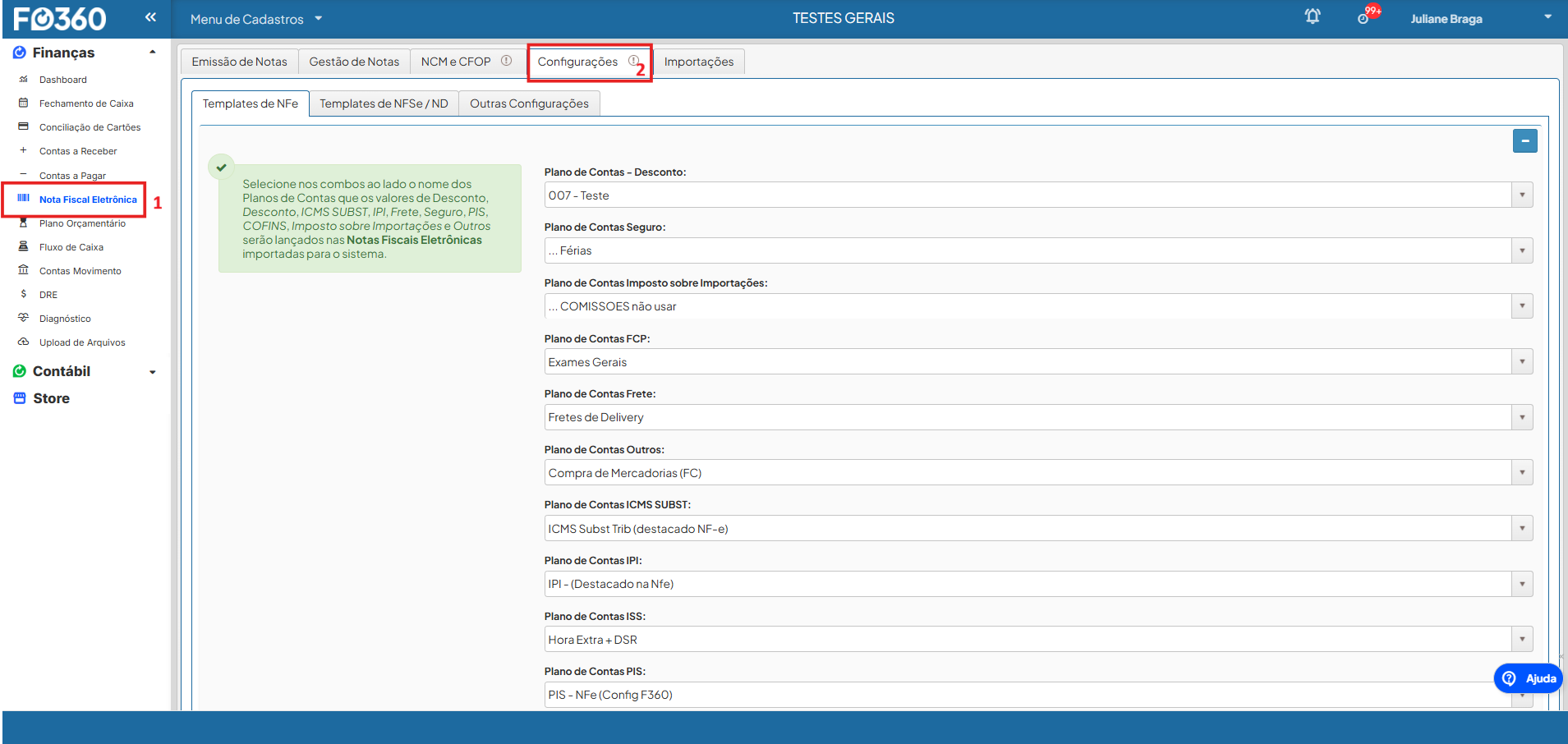Open the Importações tab
This screenshot has width=1568, height=744.
699,62
